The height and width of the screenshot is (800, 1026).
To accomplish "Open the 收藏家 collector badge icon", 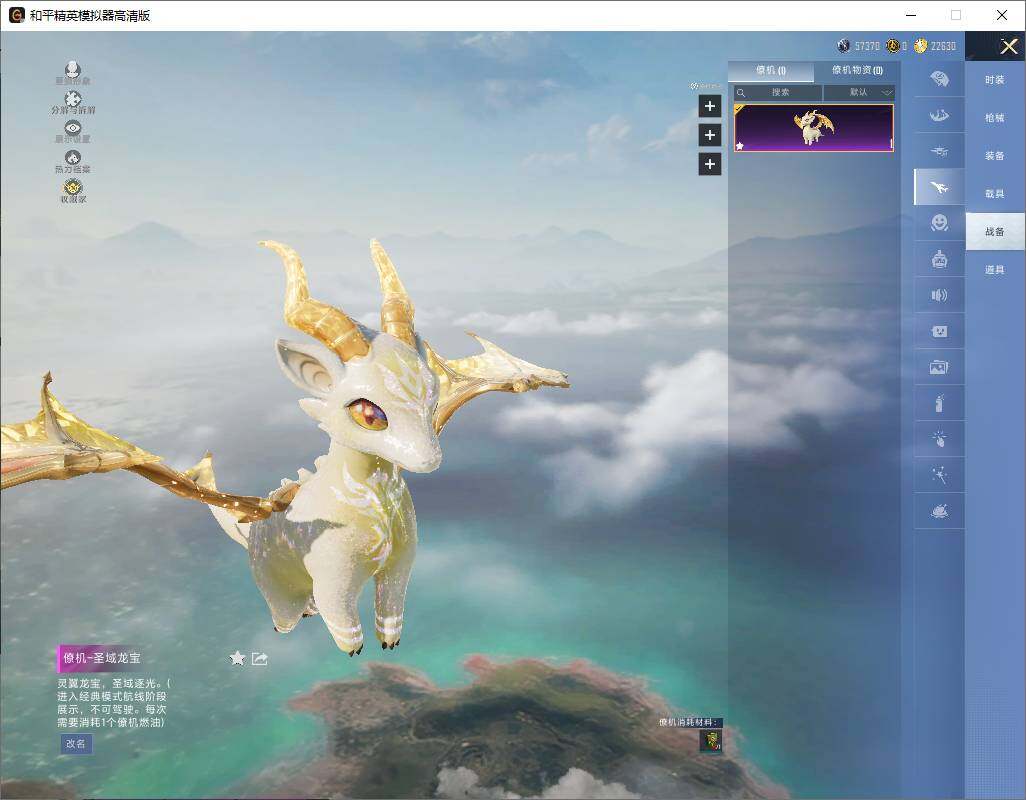I will point(73,188).
